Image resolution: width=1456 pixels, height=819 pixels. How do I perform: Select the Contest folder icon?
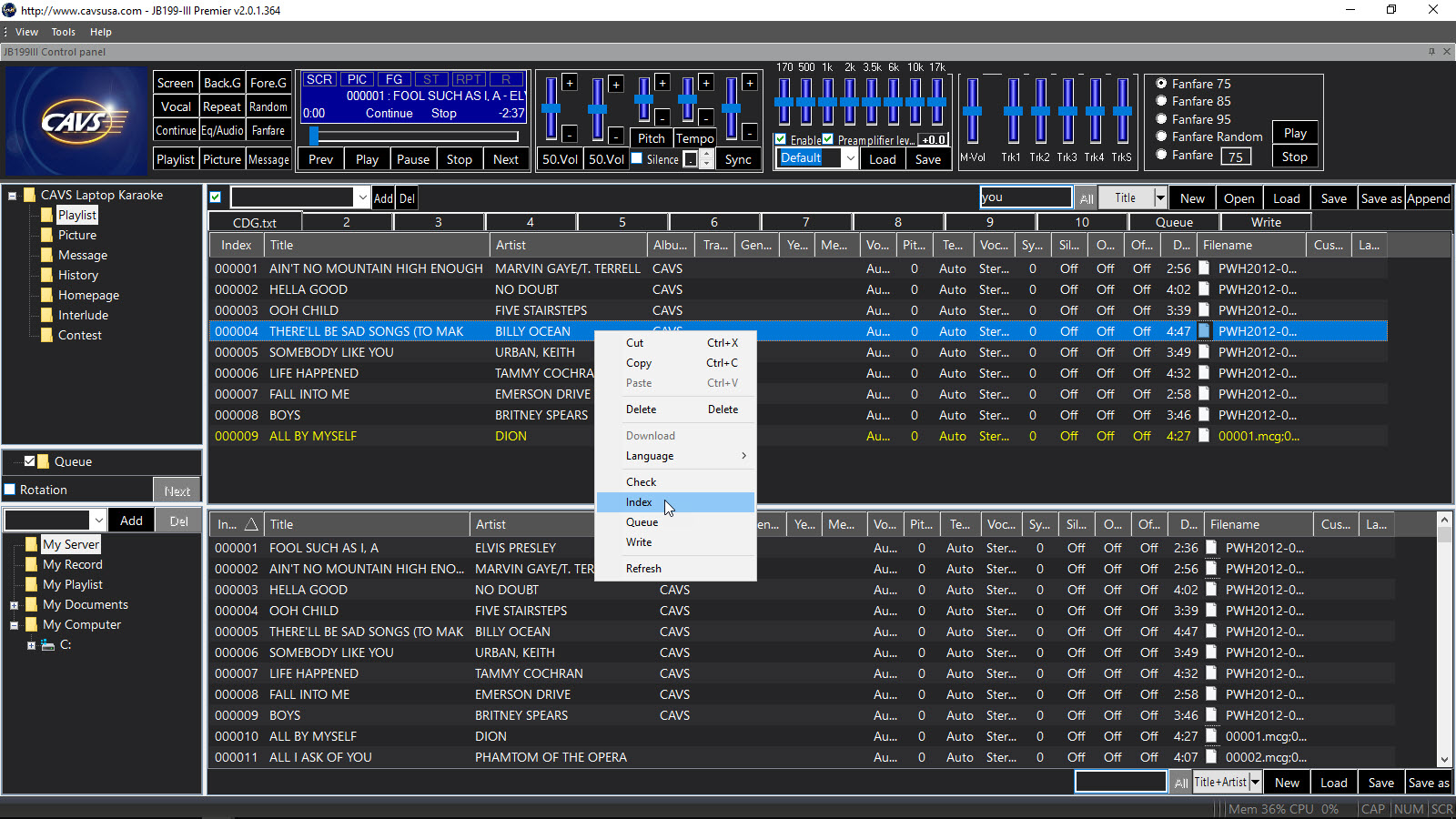[46, 335]
